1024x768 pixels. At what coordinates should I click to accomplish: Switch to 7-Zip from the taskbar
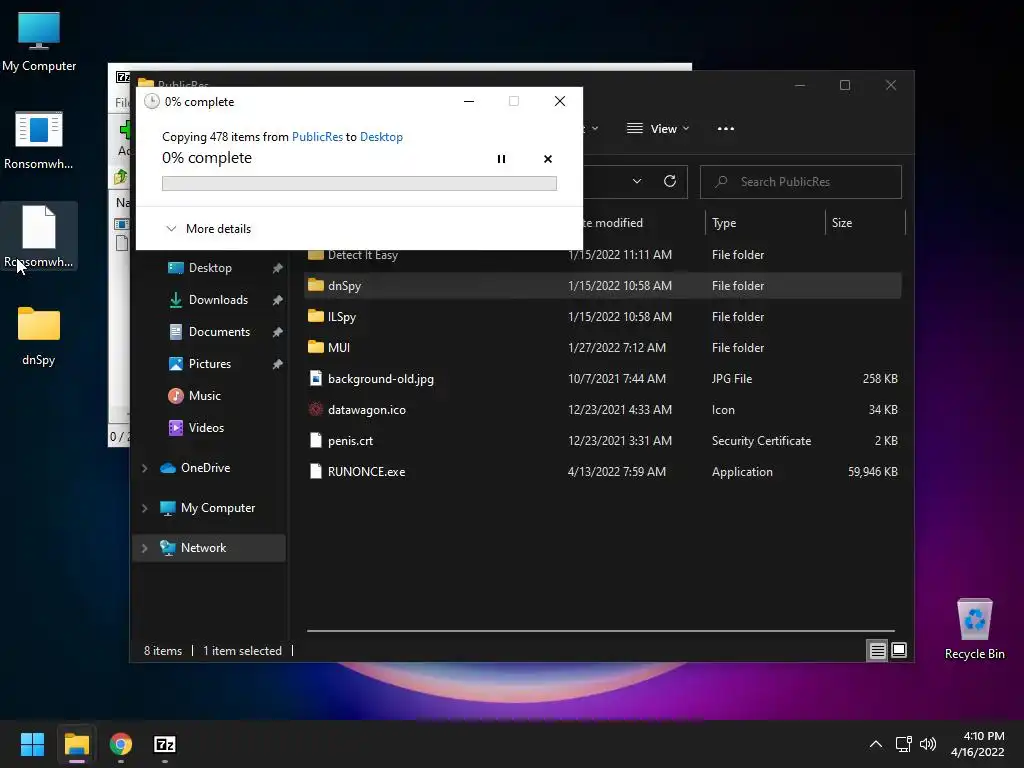[x=165, y=744]
